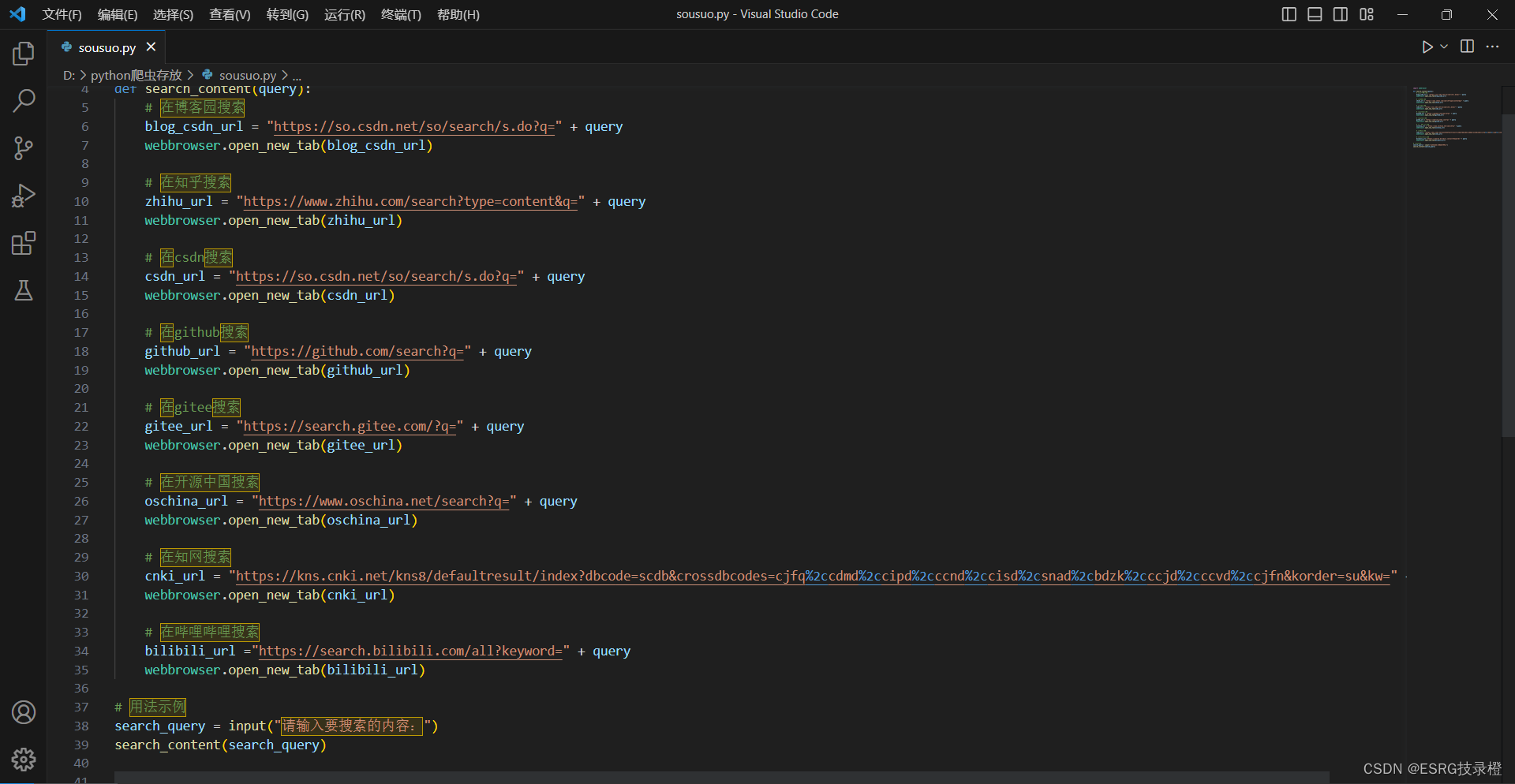1515x784 pixels.
Task: Click comment 在博客园搜索 on line 5
Action: [x=202, y=107]
